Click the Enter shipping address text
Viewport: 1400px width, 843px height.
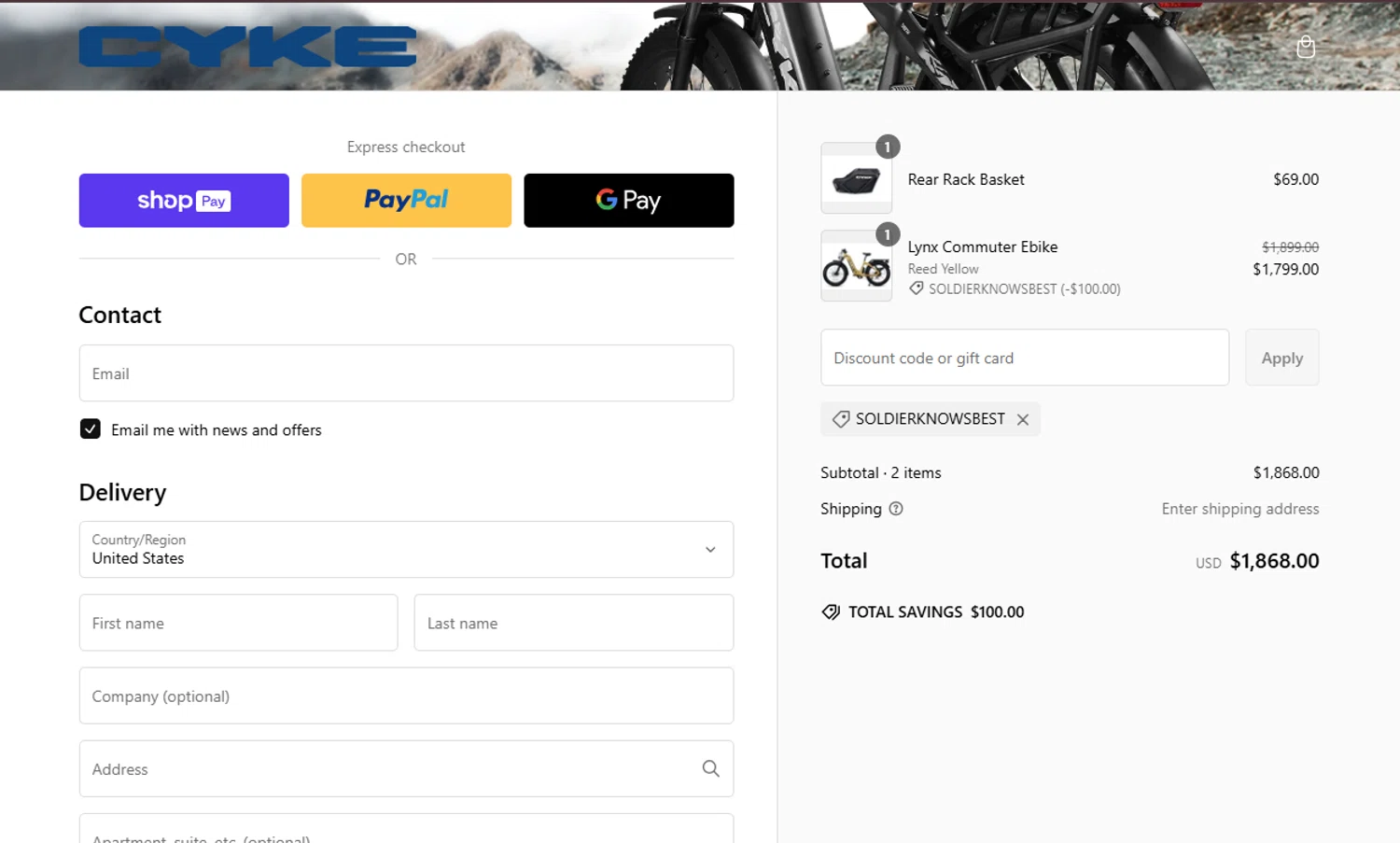point(1240,509)
